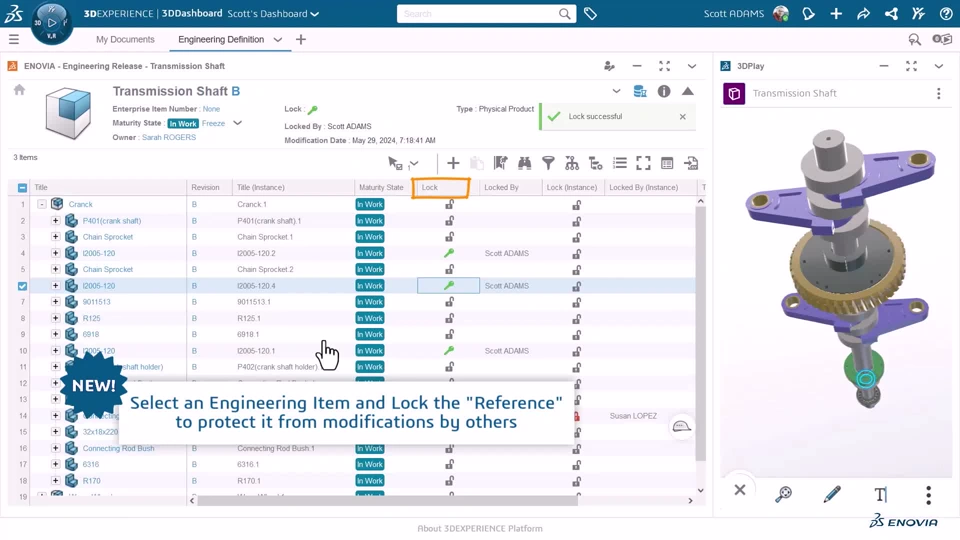
Task: Open the filter funnel icon
Action: (x=549, y=163)
